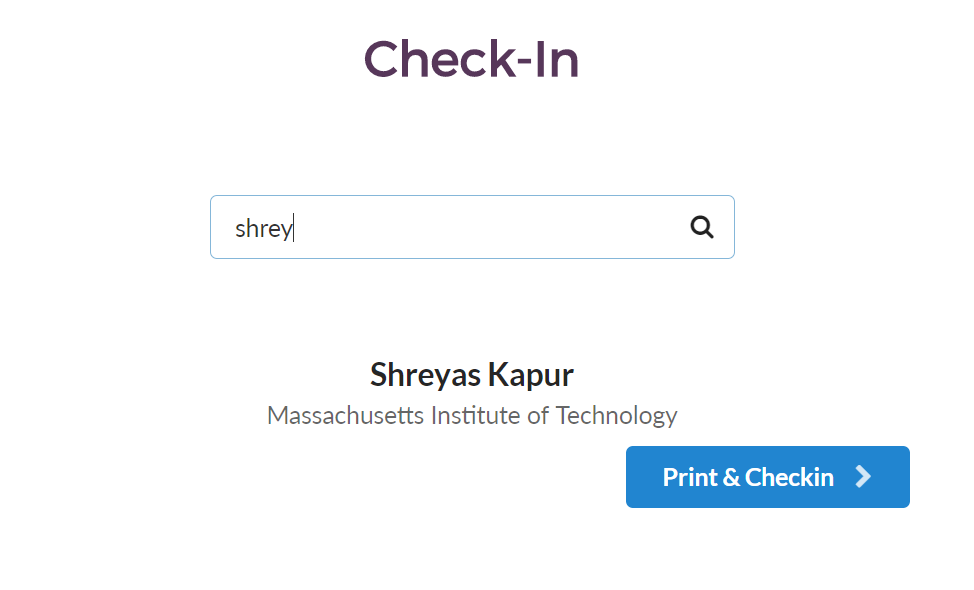Screen dimensions: 974x590
Task: Focus the search field containing 'shrey'
Action: click(472, 227)
